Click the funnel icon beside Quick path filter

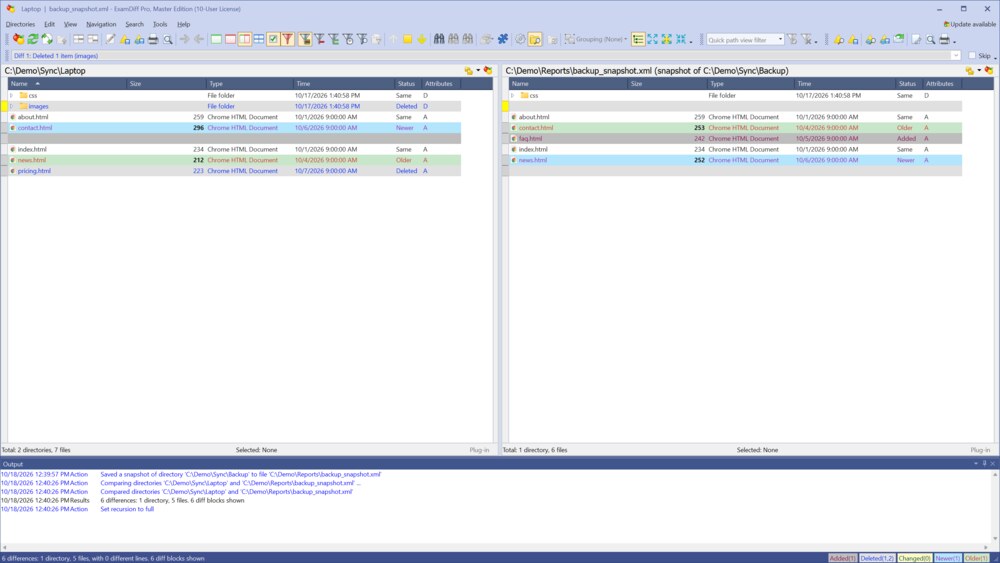pyautogui.click(x=792, y=40)
